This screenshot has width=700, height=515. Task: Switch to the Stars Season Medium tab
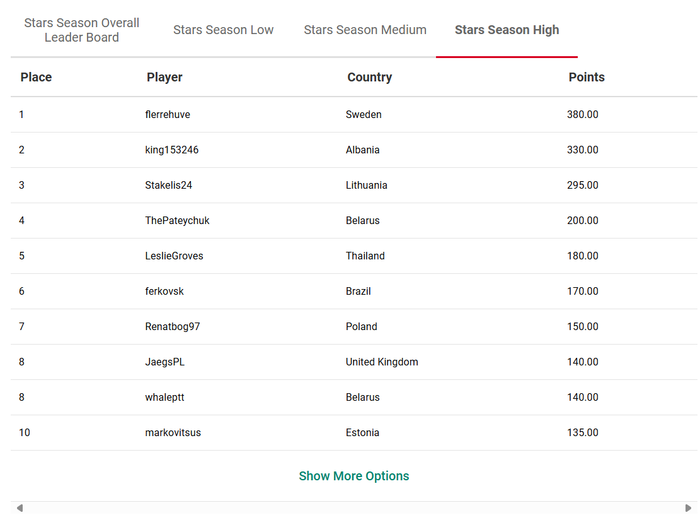coord(365,30)
